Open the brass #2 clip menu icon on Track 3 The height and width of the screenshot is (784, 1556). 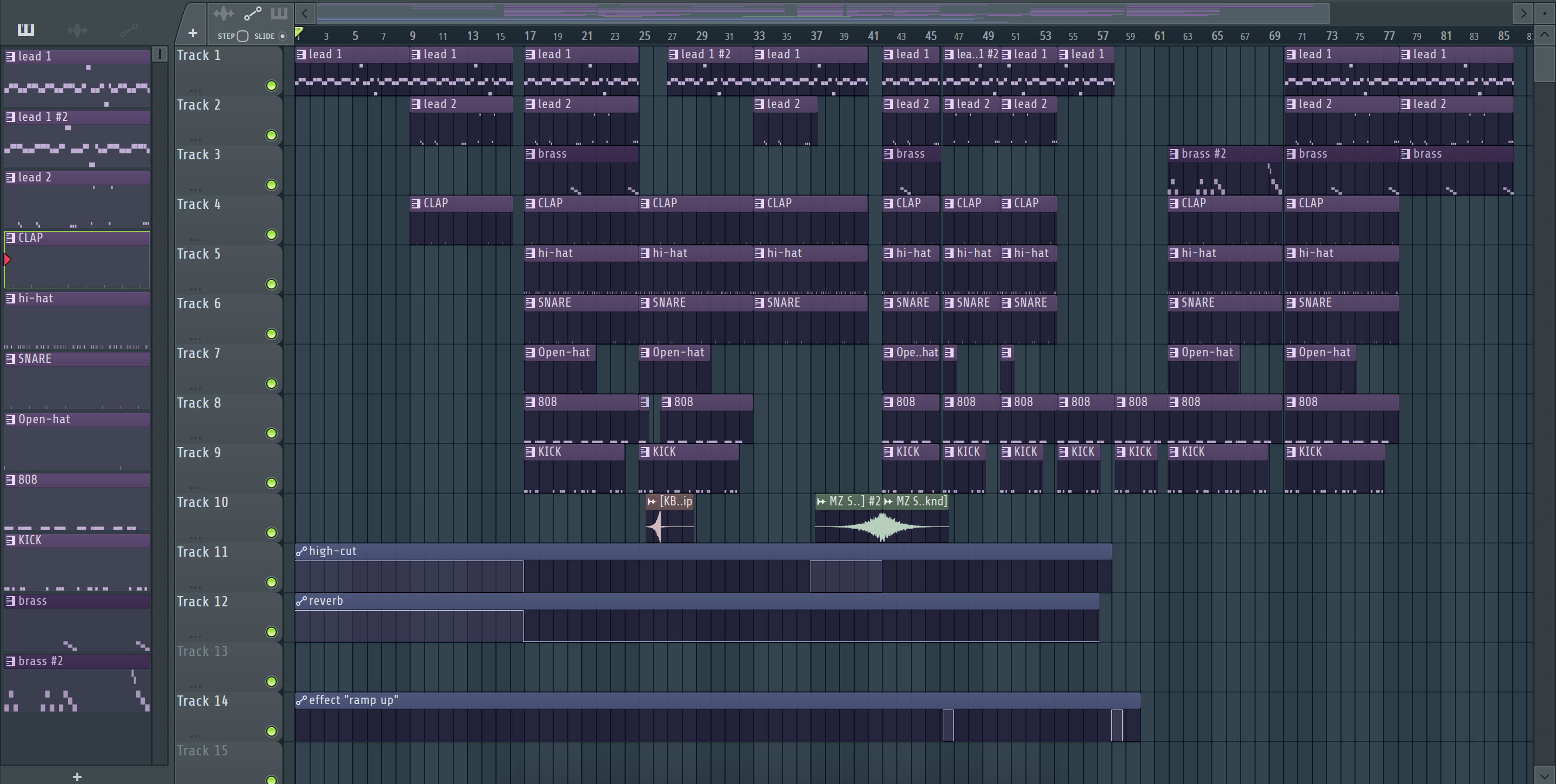click(1173, 154)
